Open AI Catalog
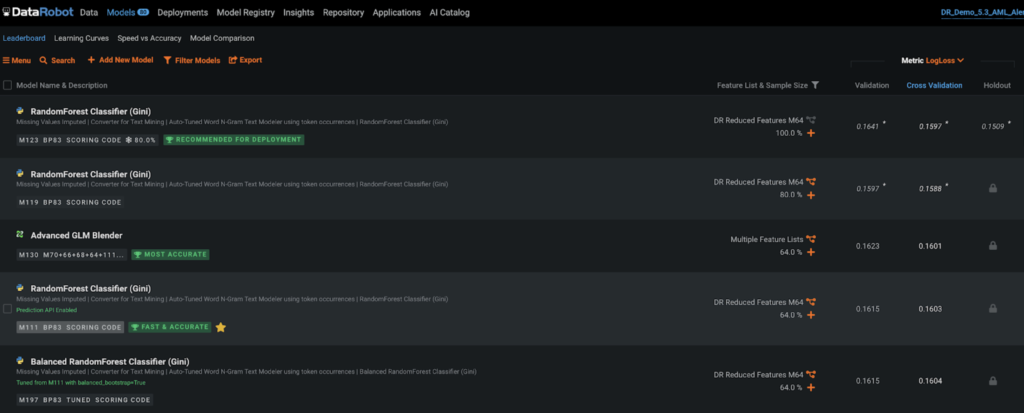1024x413 pixels. [x=449, y=12]
